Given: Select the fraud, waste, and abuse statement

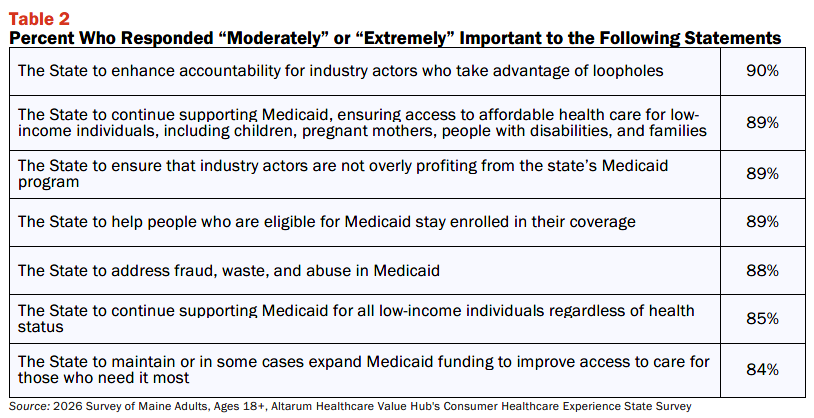Looking at the screenshot, I should pos(228,271).
